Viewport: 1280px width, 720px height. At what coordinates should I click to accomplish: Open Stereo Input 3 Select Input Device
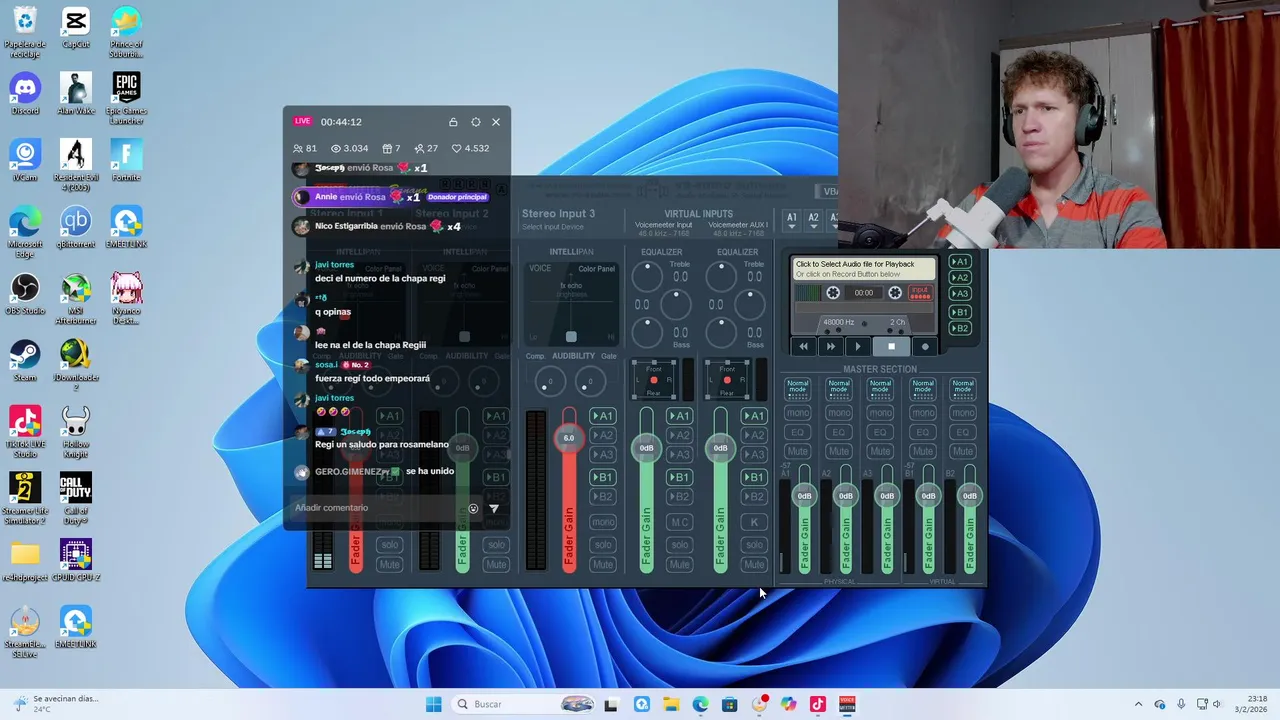tap(552, 227)
